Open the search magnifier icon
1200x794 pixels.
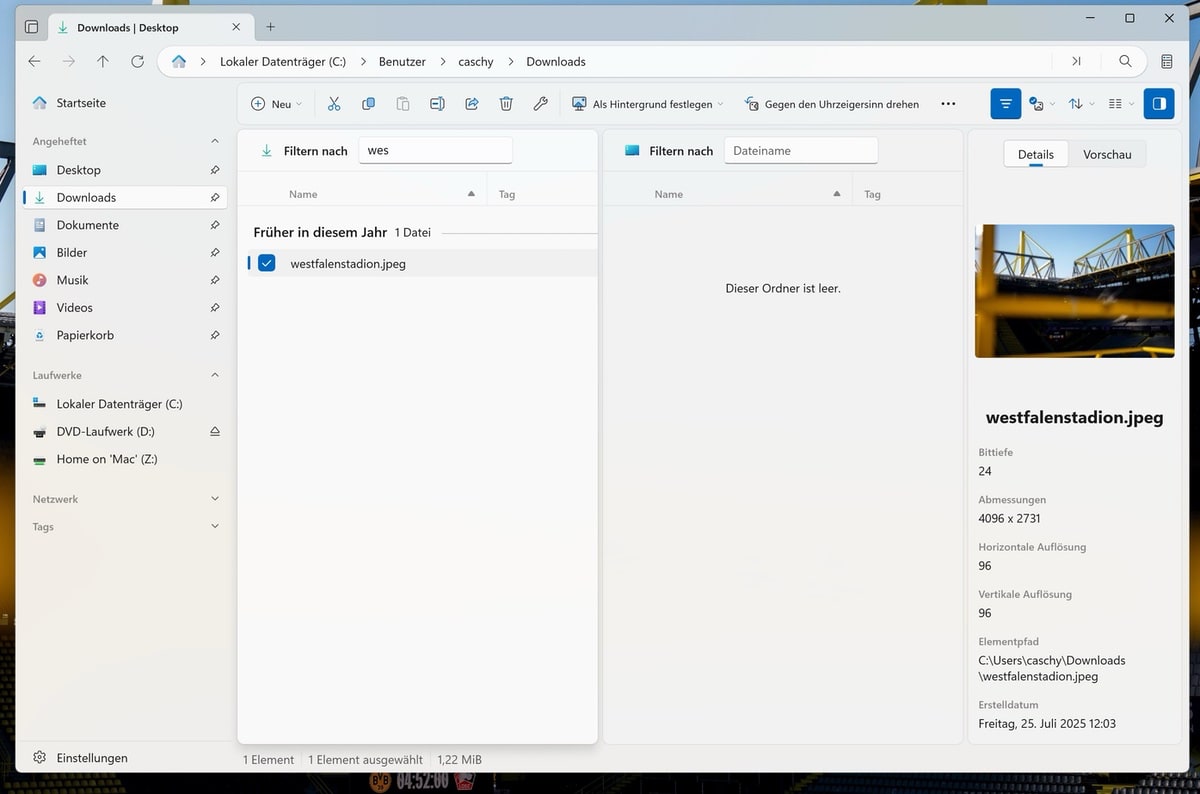1125,61
